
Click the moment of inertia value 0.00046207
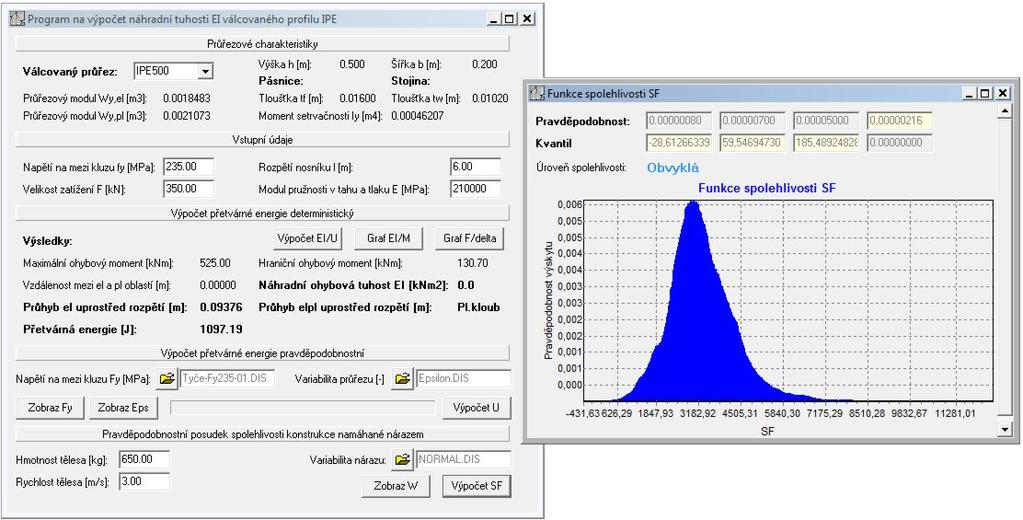(x=418, y=115)
